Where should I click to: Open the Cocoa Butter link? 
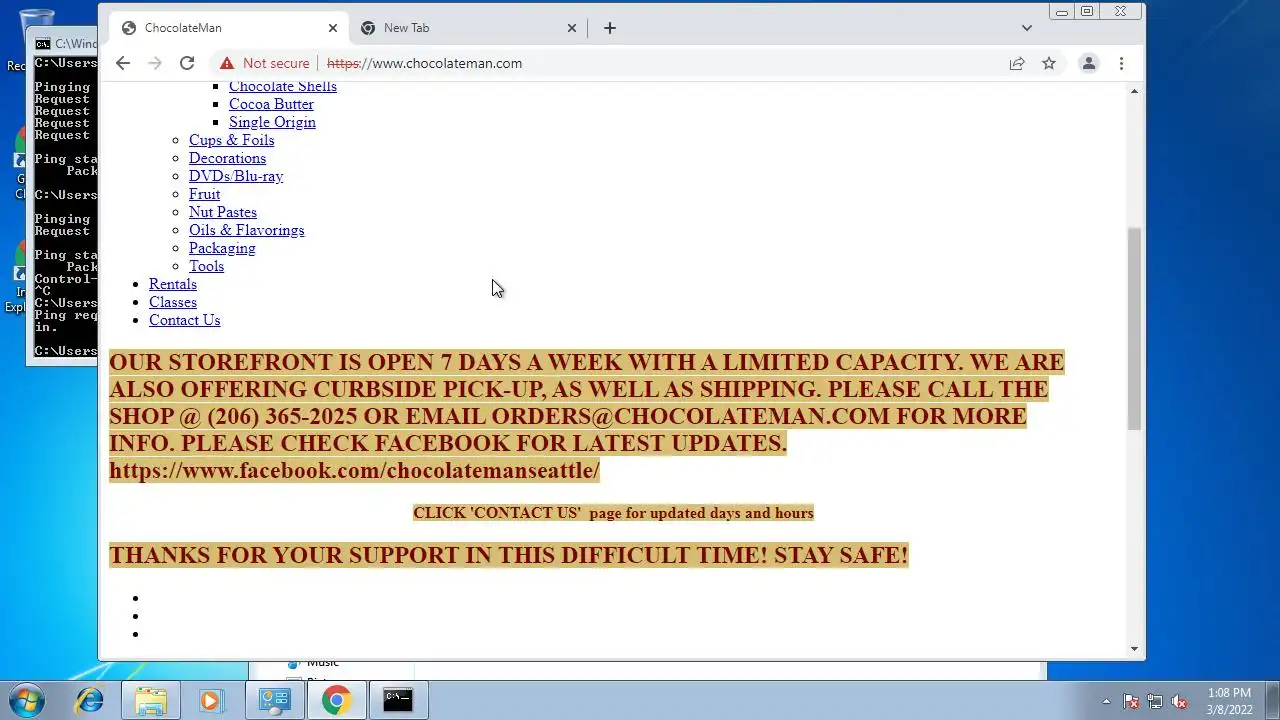point(271,104)
